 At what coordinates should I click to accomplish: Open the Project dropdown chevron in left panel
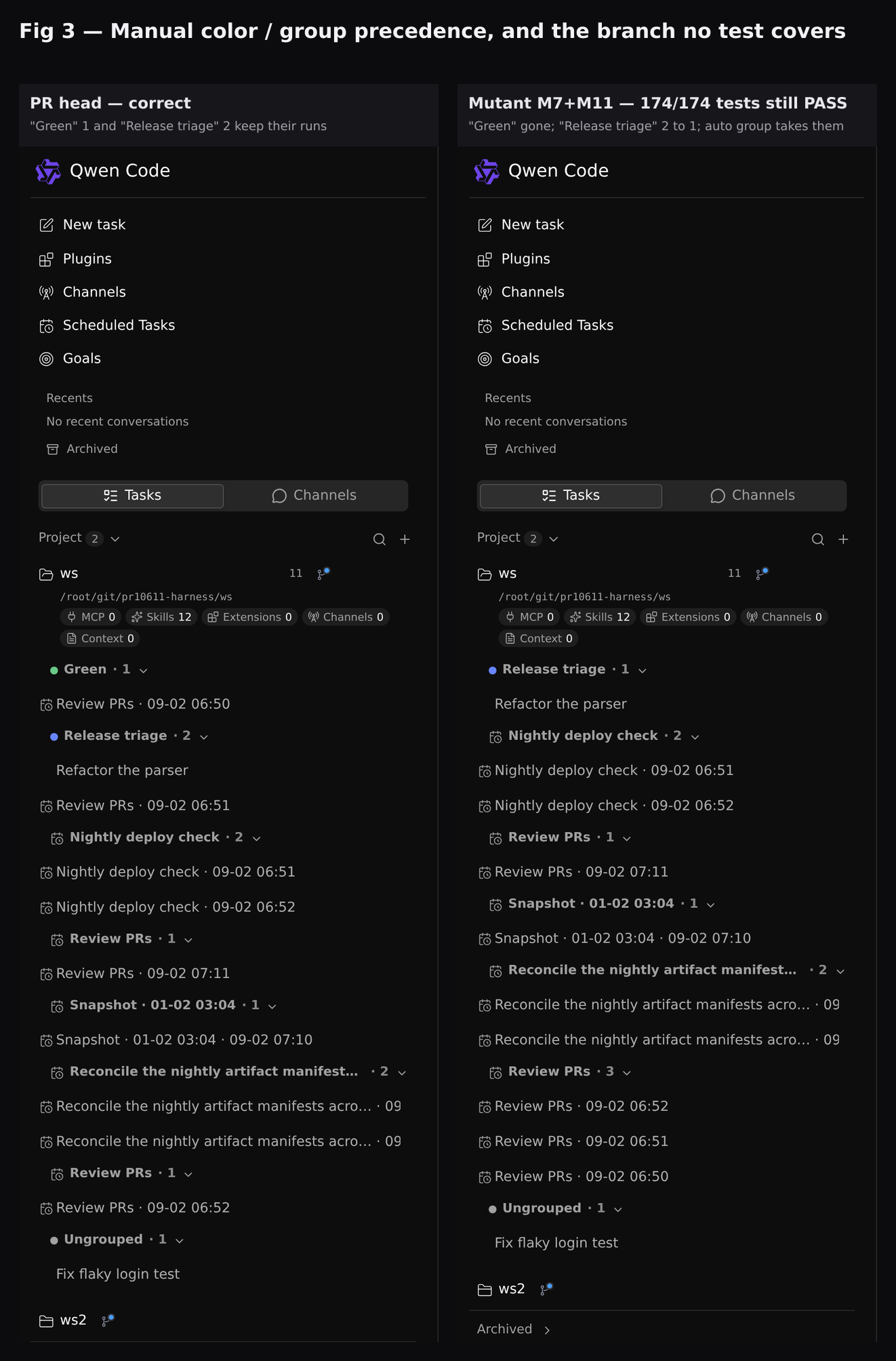click(115, 539)
